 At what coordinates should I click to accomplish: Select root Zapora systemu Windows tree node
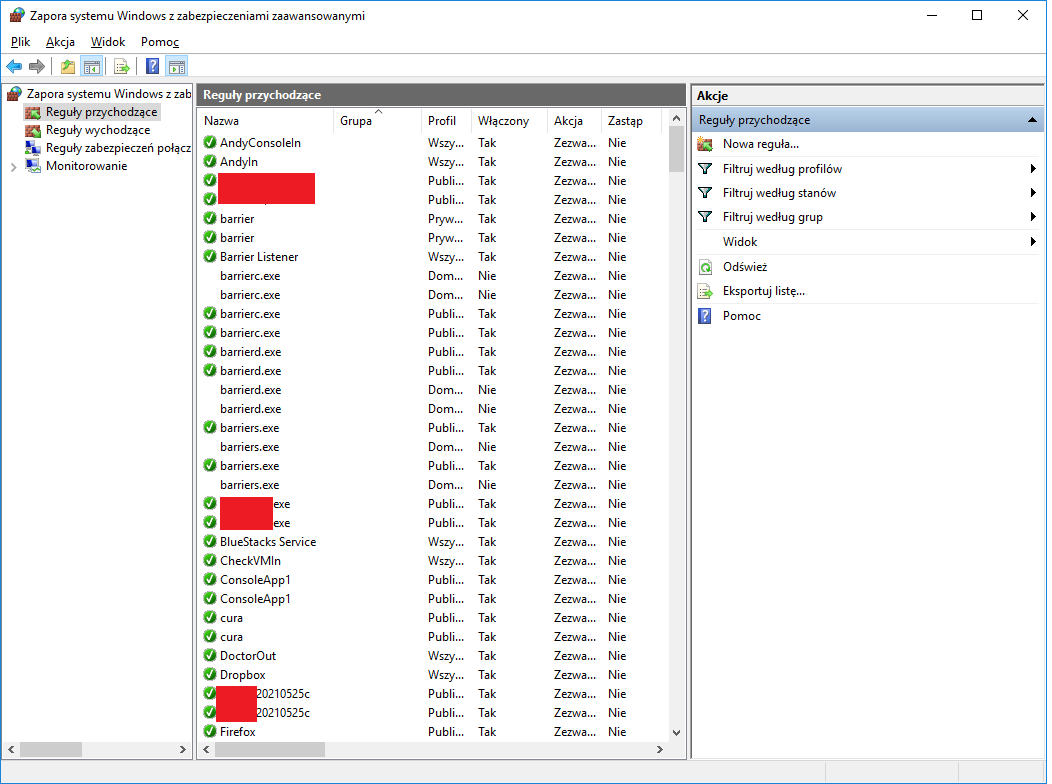(x=109, y=94)
